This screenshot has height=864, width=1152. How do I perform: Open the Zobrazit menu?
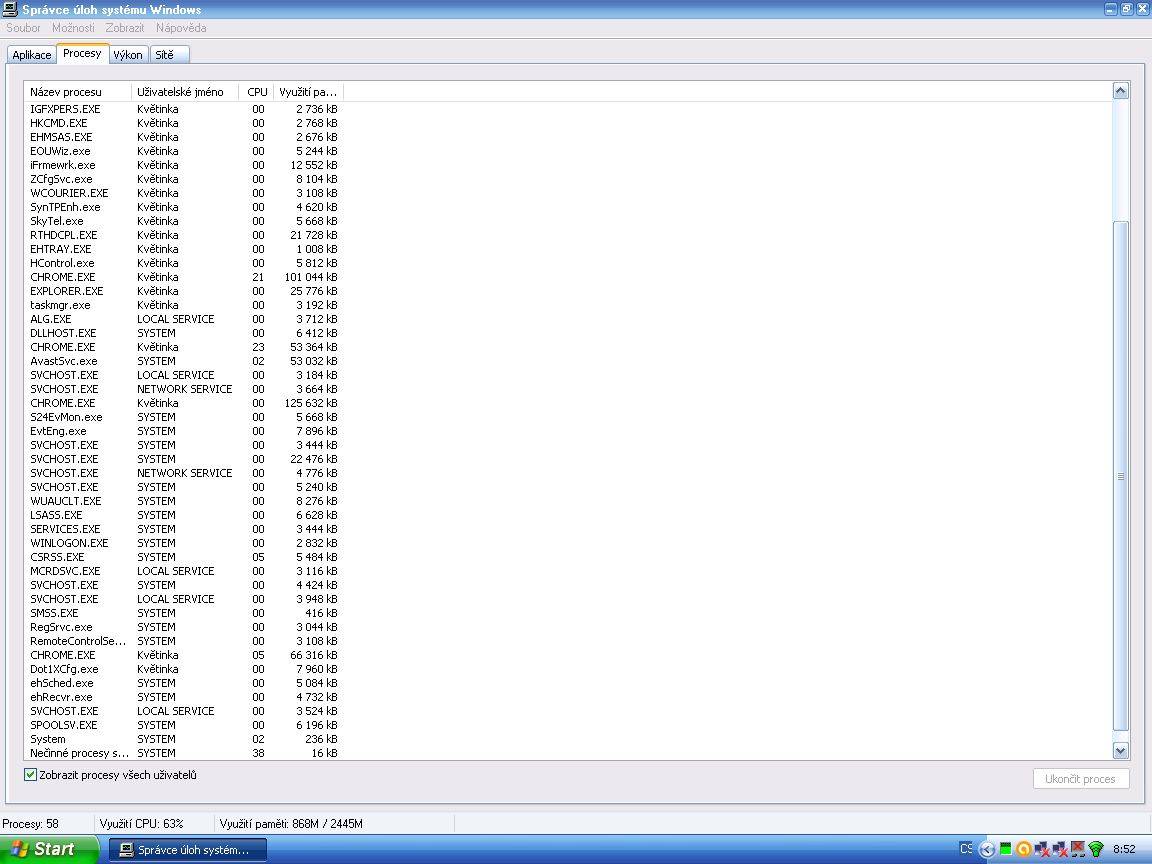tap(125, 28)
